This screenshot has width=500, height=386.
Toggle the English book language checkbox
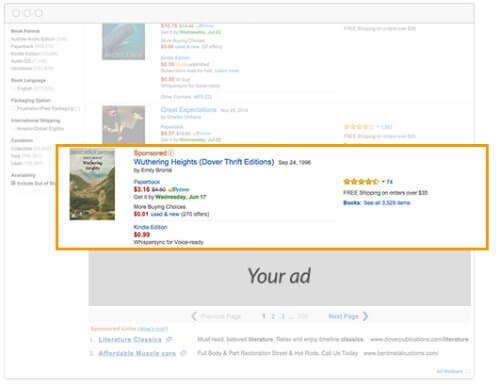click(13, 88)
